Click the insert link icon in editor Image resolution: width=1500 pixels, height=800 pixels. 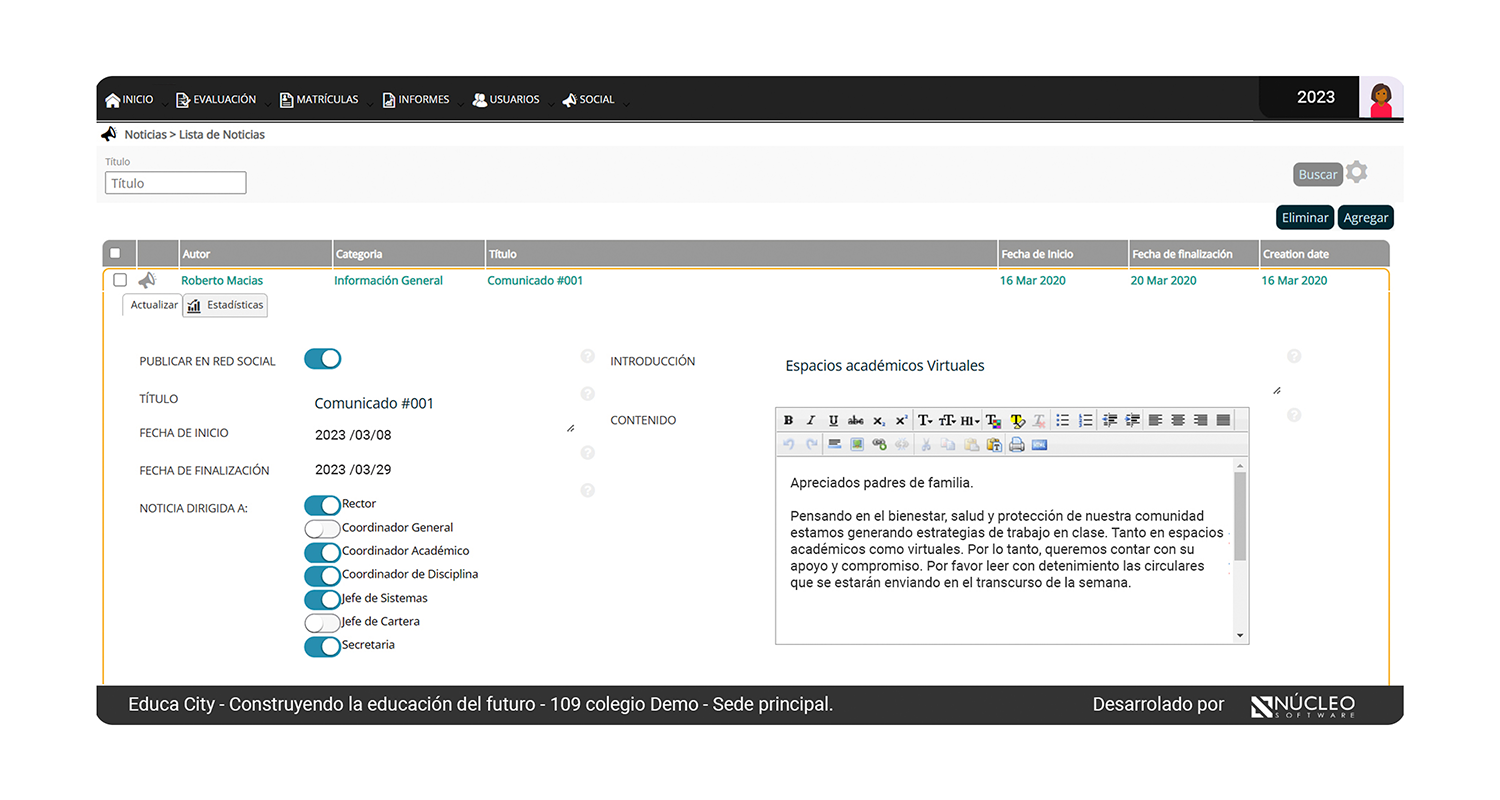click(x=879, y=445)
